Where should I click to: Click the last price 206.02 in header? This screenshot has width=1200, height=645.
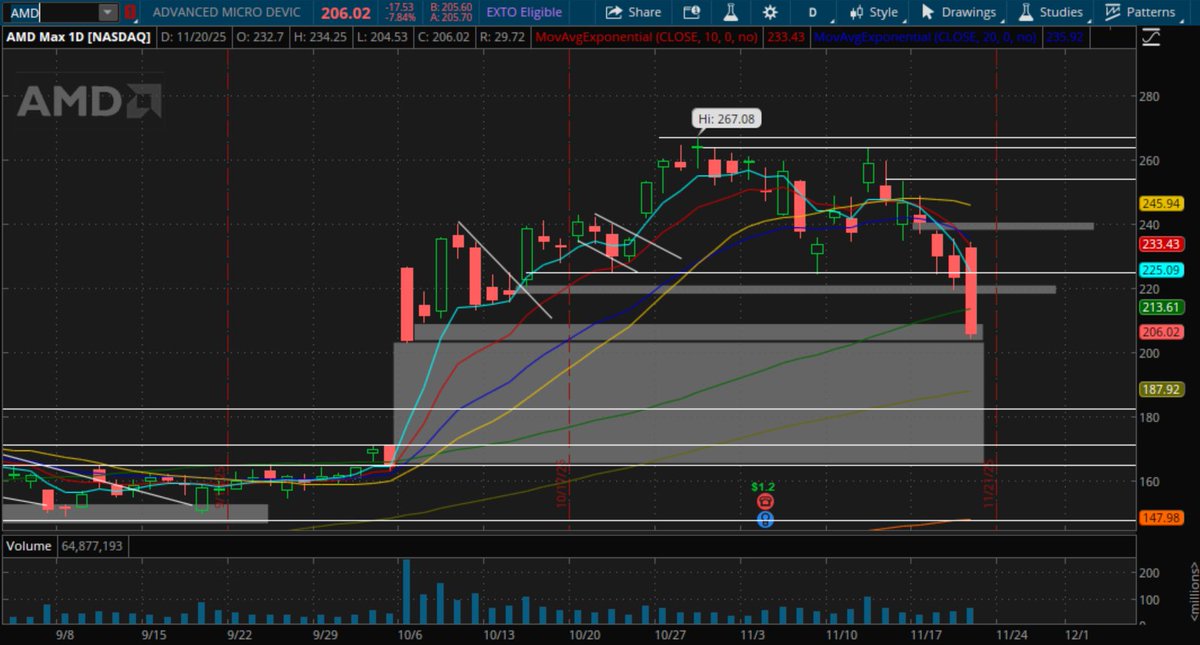(x=347, y=12)
